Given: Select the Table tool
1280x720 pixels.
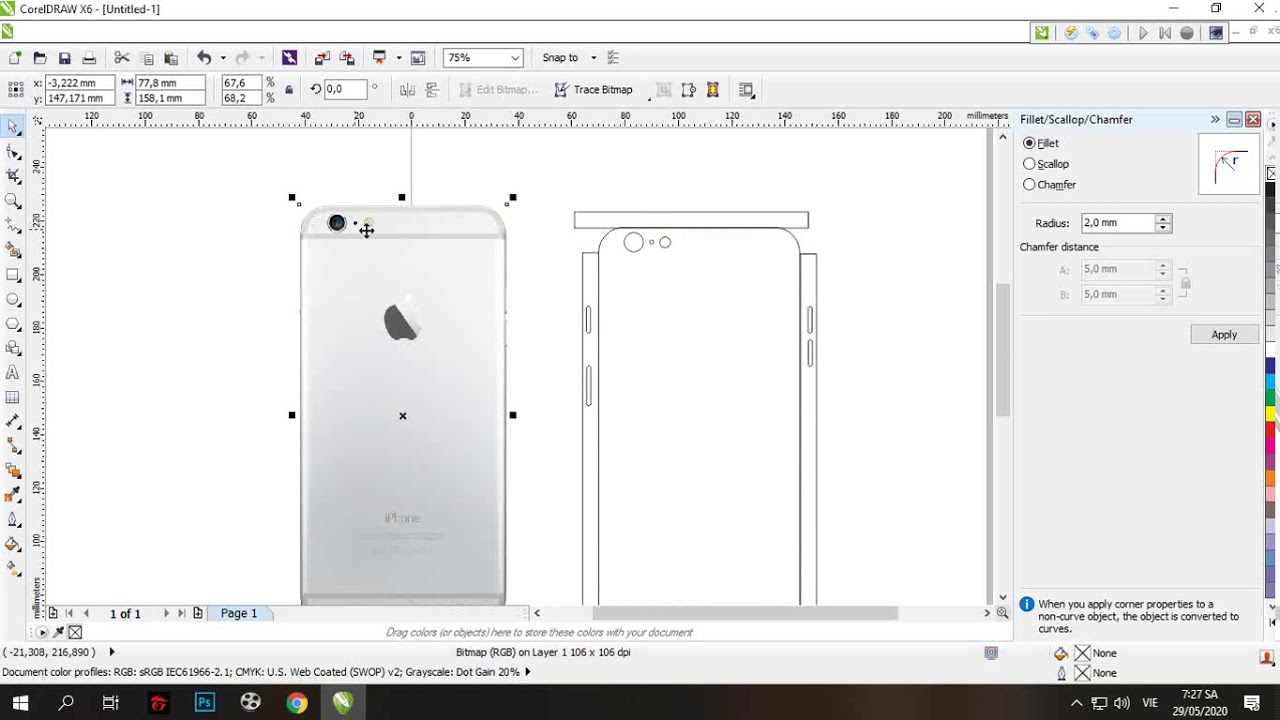Looking at the screenshot, I should (13, 397).
